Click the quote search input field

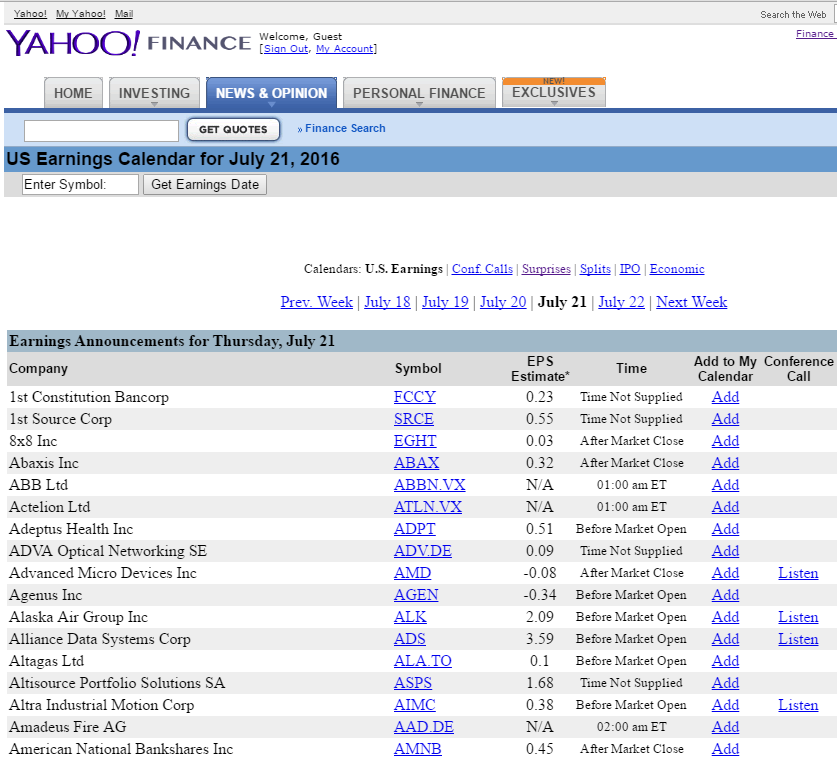(101, 130)
